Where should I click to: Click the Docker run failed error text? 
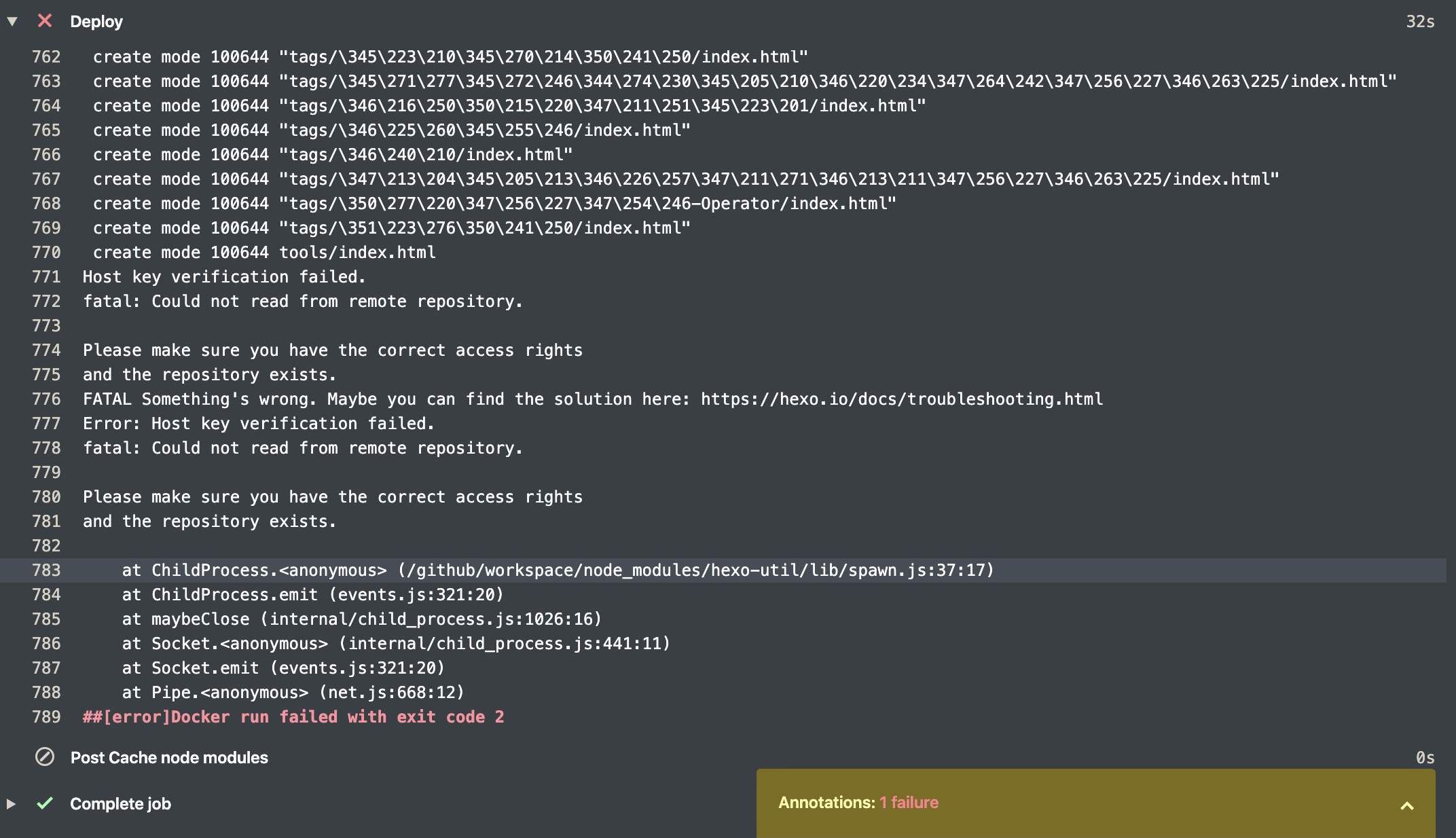coord(293,717)
